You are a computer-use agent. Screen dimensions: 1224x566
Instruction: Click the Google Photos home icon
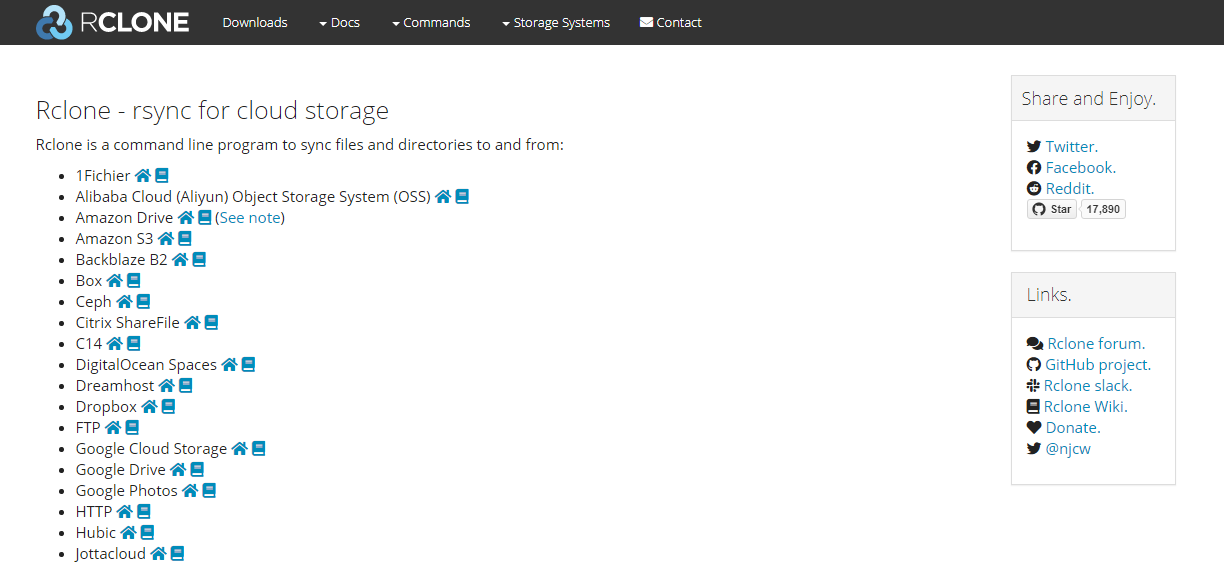[190, 491]
